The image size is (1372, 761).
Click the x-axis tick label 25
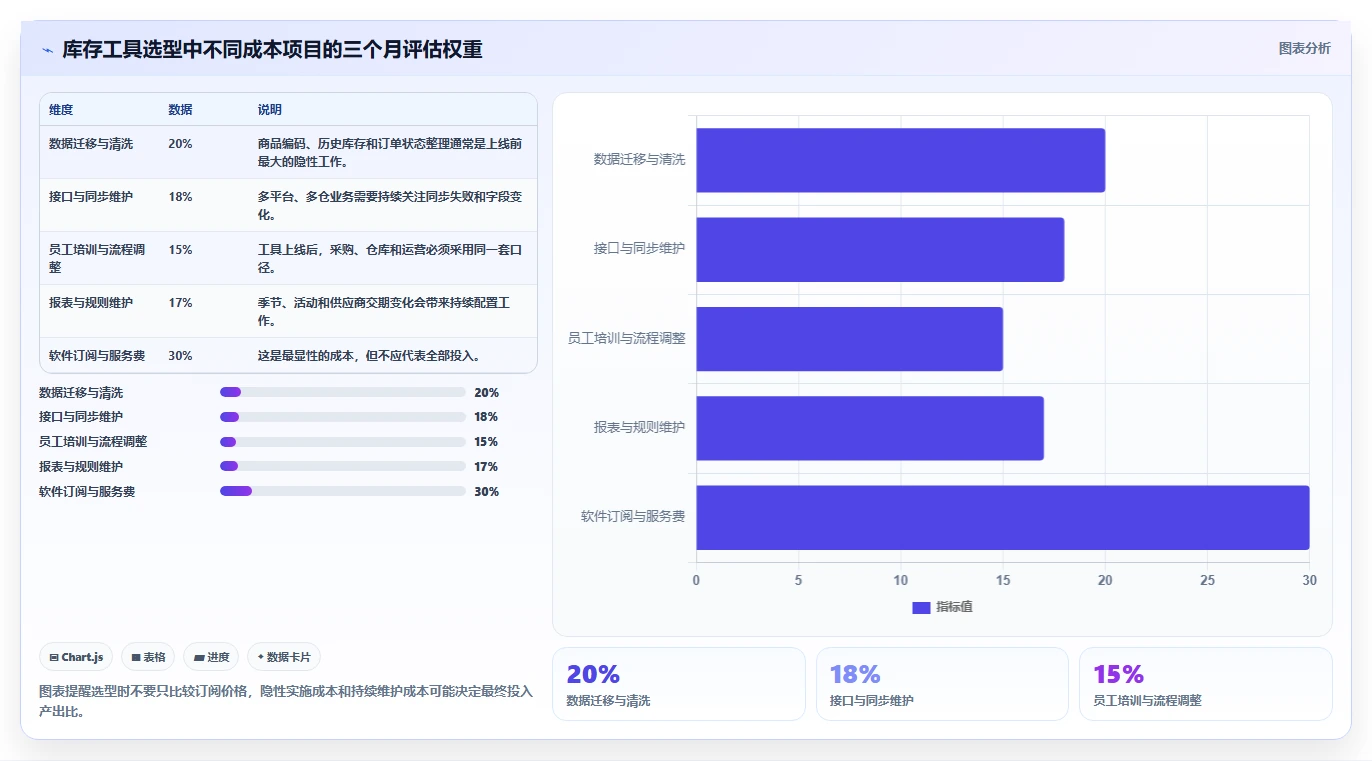click(1207, 580)
